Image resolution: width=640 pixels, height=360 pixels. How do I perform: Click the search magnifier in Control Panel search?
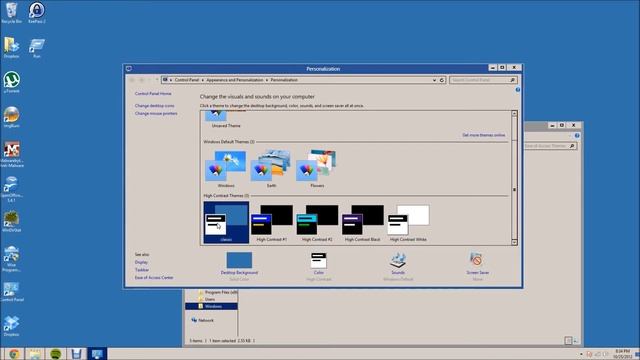pyautogui.click(x=513, y=80)
